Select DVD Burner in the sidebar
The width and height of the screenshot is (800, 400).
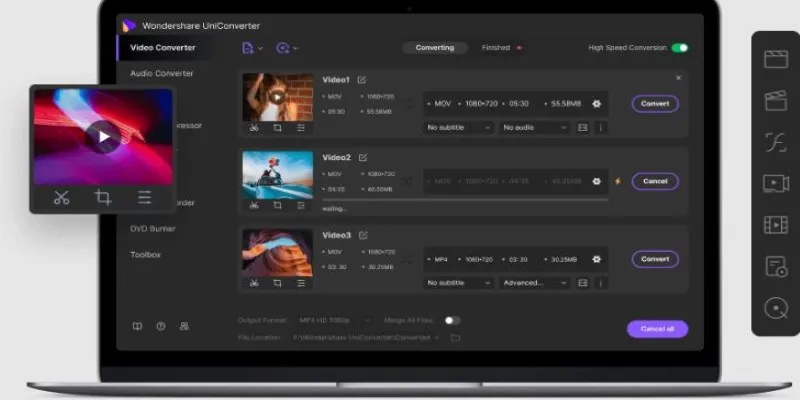[x=153, y=229]
